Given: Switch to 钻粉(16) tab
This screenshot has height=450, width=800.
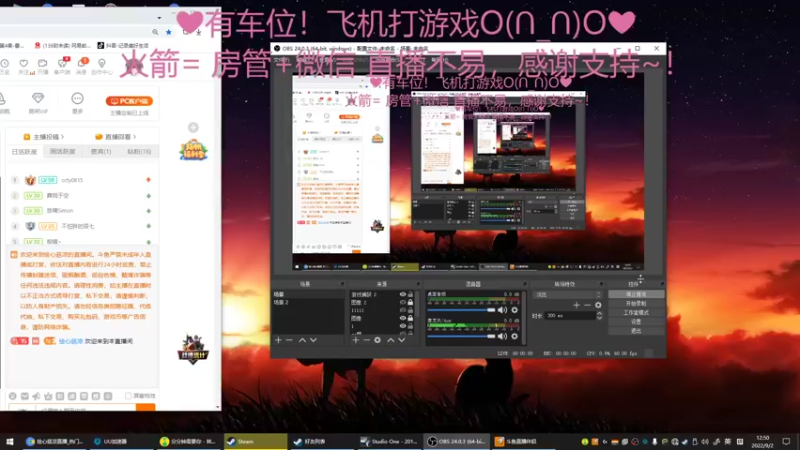Looking at the screenshot, I should point(139,152).
